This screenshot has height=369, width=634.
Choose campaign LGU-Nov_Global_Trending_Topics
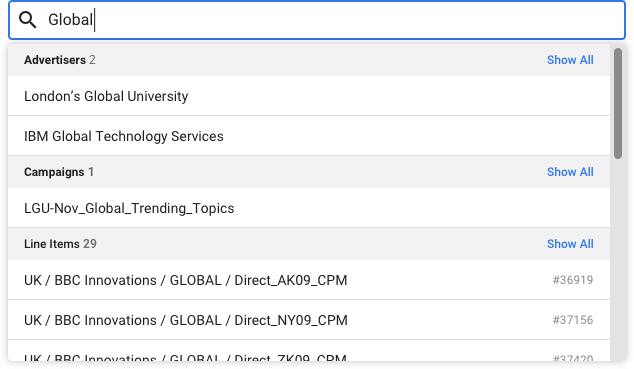coord(309,208)
